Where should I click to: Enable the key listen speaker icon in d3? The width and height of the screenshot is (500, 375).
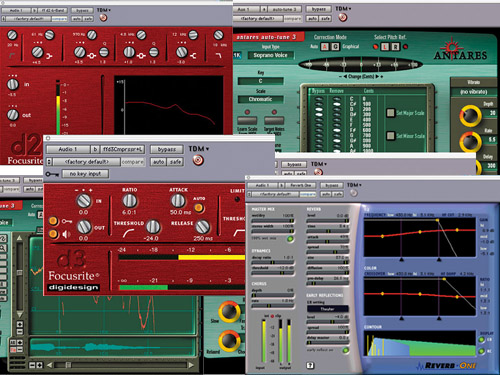click(53, 234)
